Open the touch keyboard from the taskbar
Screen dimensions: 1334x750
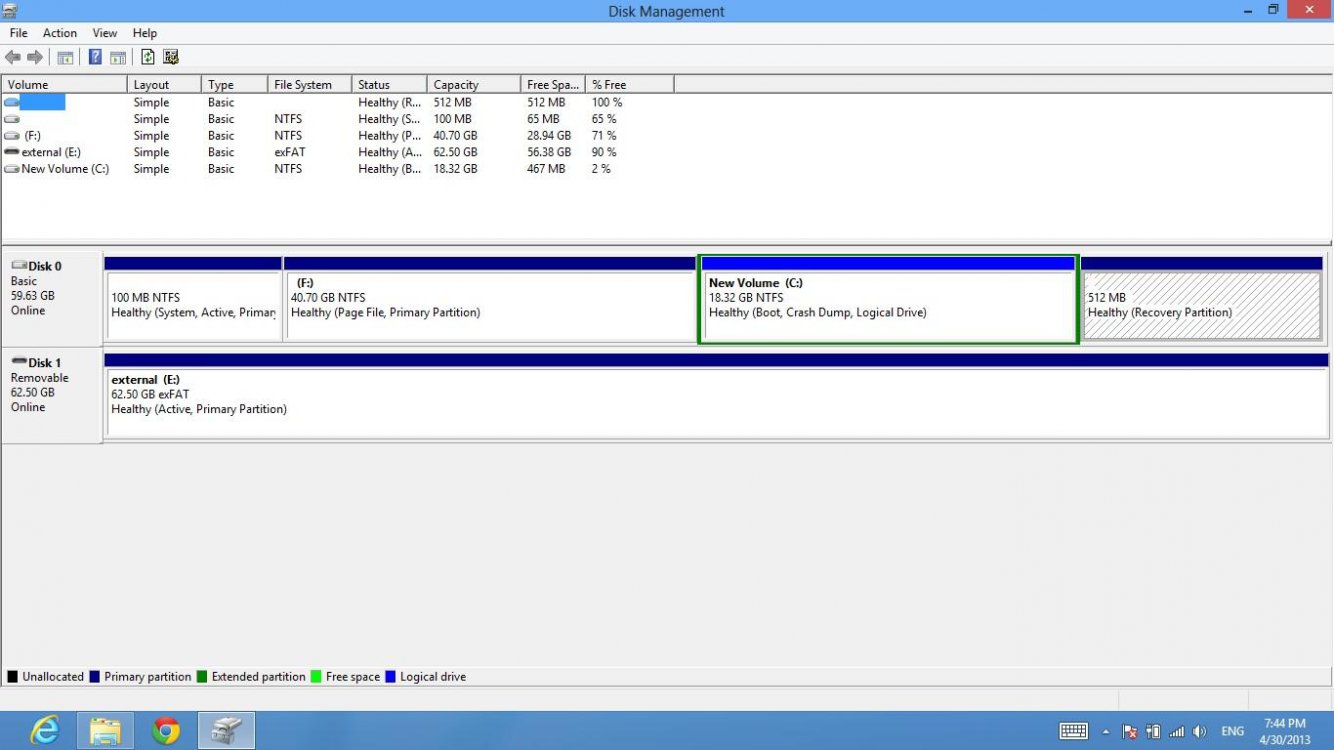coord(1074,731)
